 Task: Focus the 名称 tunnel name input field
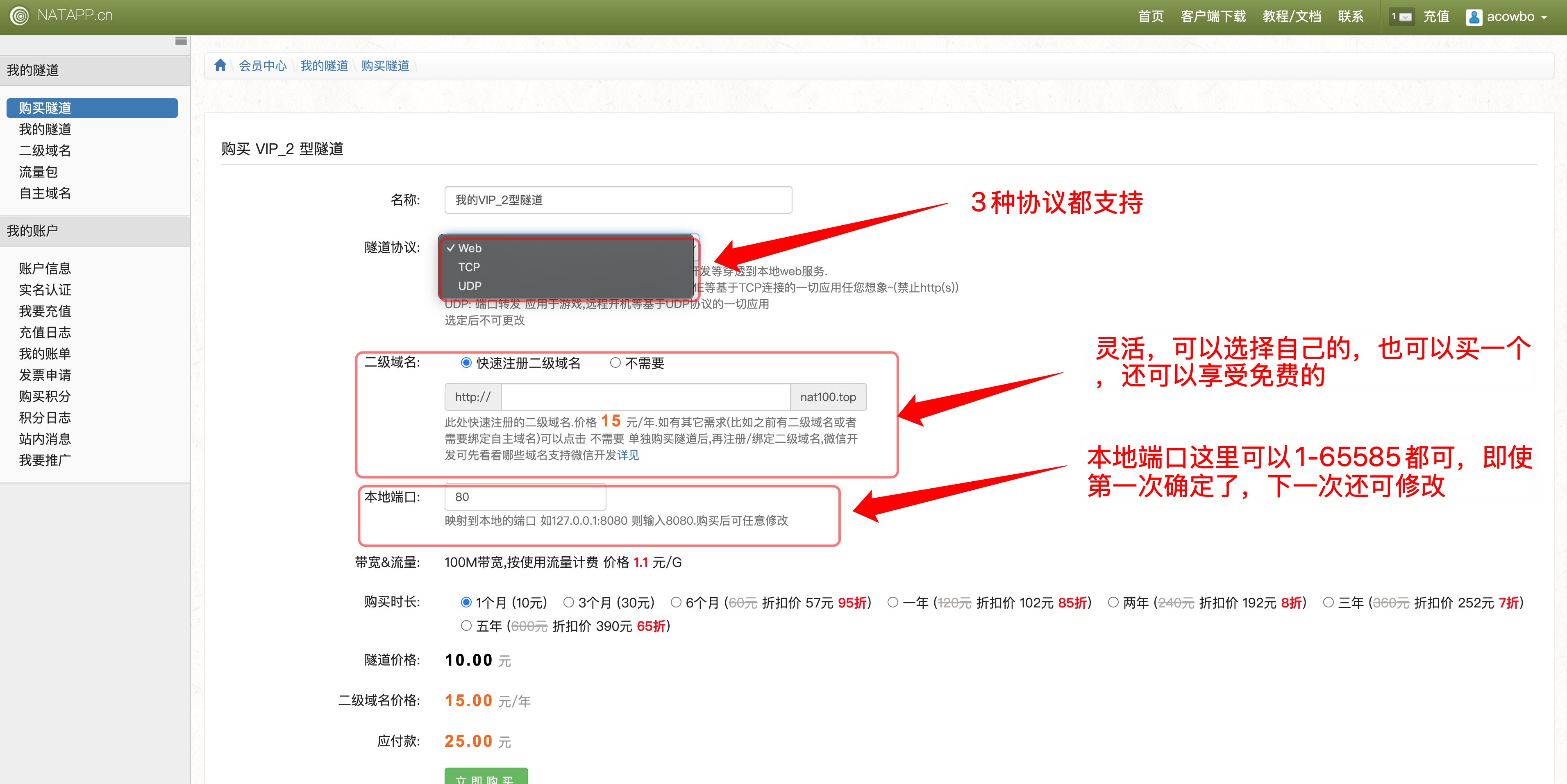pos(618,199)
